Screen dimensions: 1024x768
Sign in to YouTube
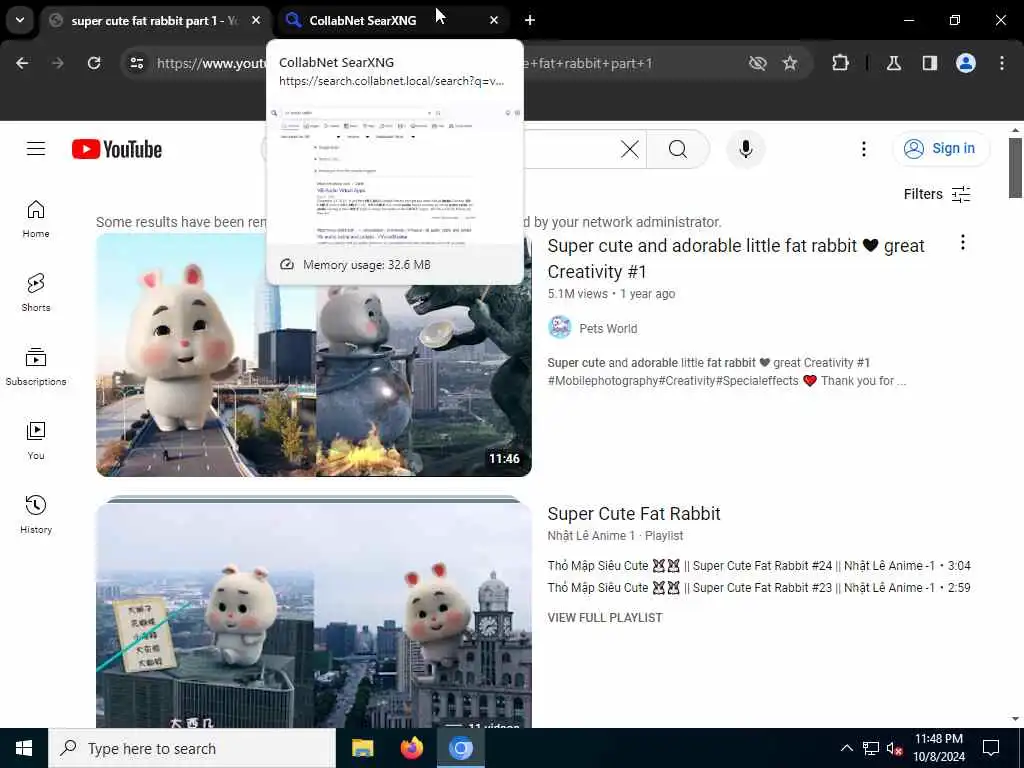tap(941, 148)
